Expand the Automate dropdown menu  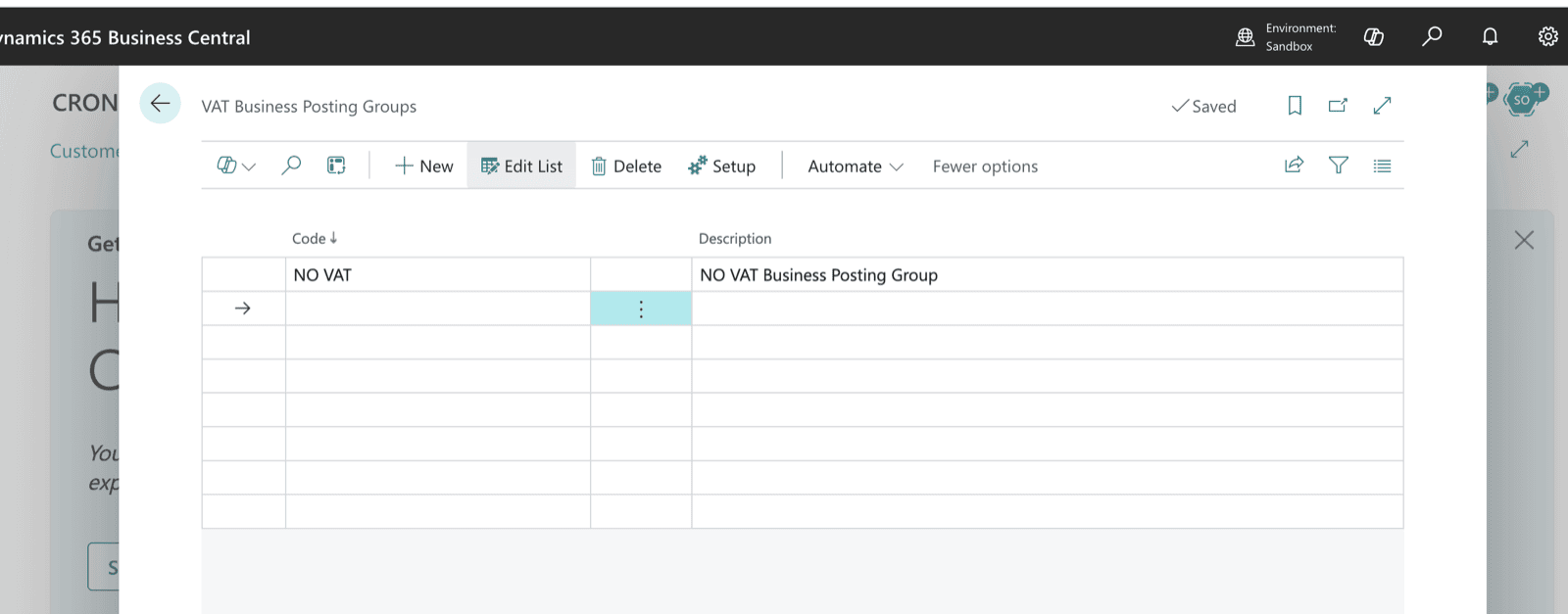[855, 165]
